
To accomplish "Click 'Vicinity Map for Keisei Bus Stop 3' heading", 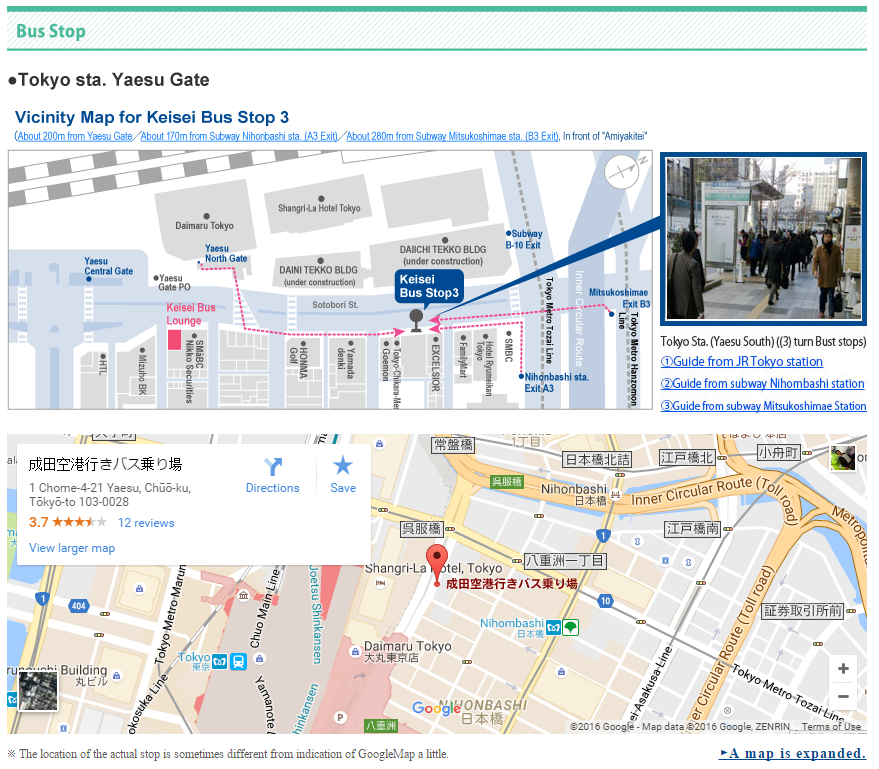I will [152, 117].
